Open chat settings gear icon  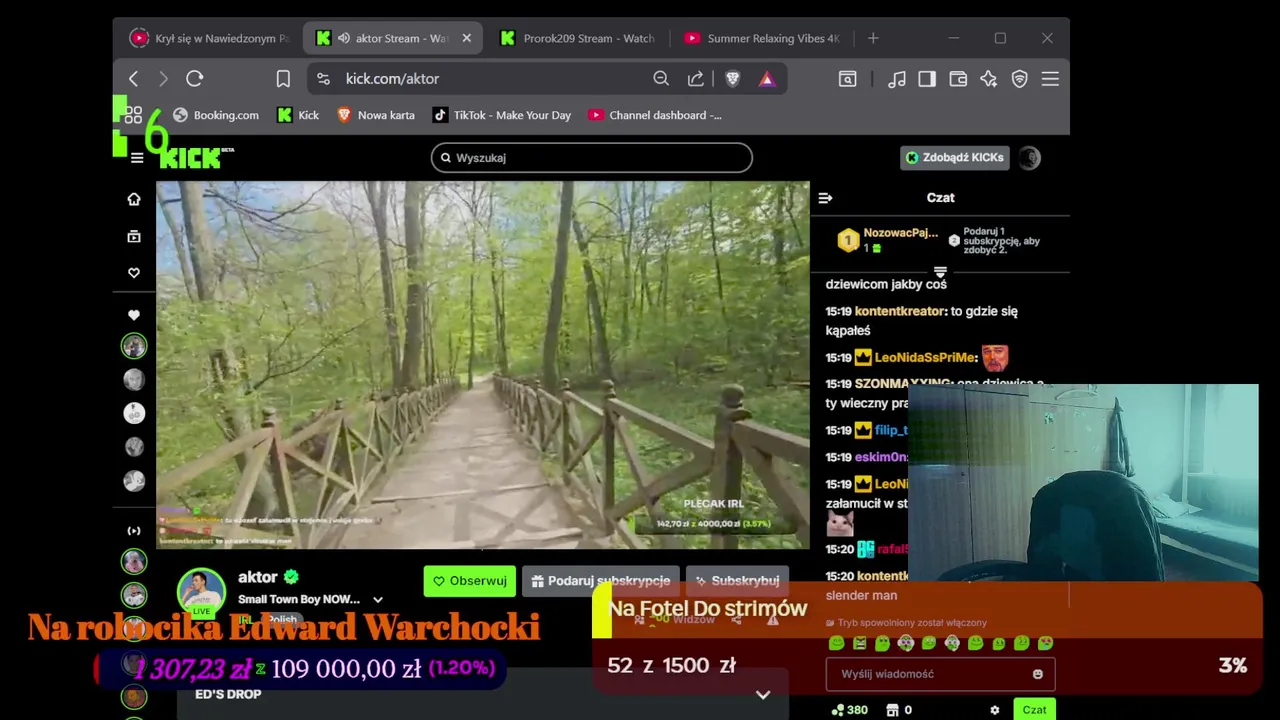tap(994, 710)
